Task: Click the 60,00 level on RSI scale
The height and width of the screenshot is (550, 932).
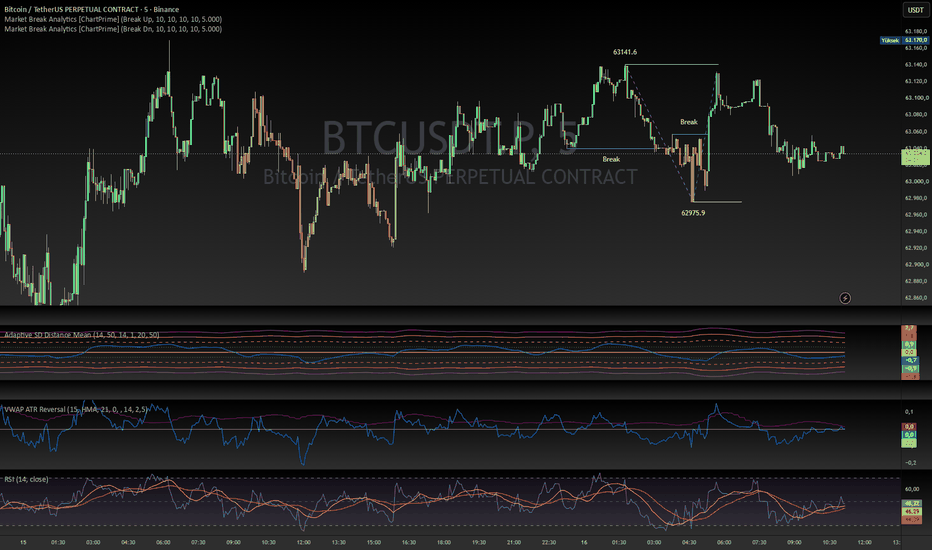Action: tap(912, 489)
